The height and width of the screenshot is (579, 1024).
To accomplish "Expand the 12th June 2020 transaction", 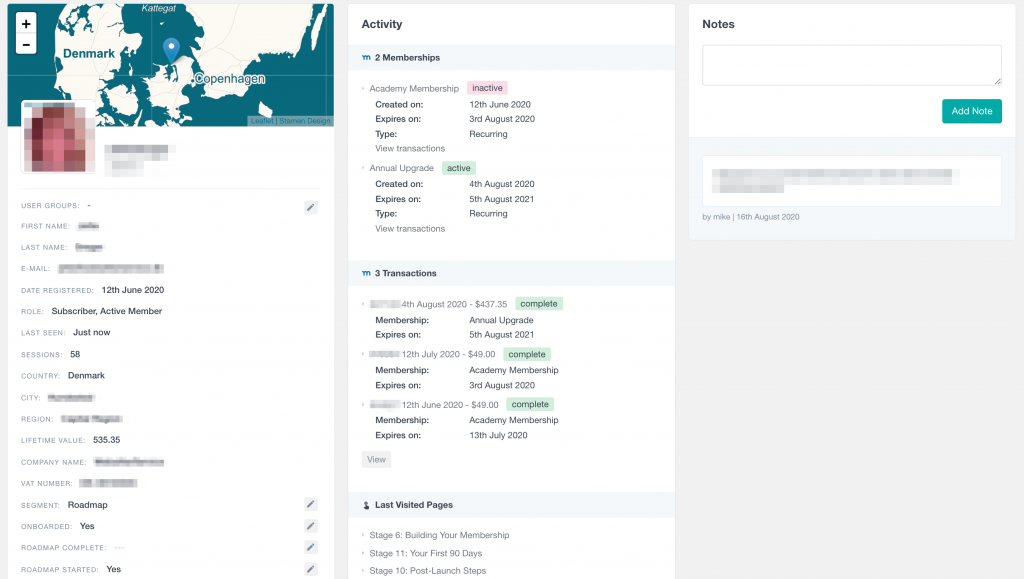I will 433,404.
